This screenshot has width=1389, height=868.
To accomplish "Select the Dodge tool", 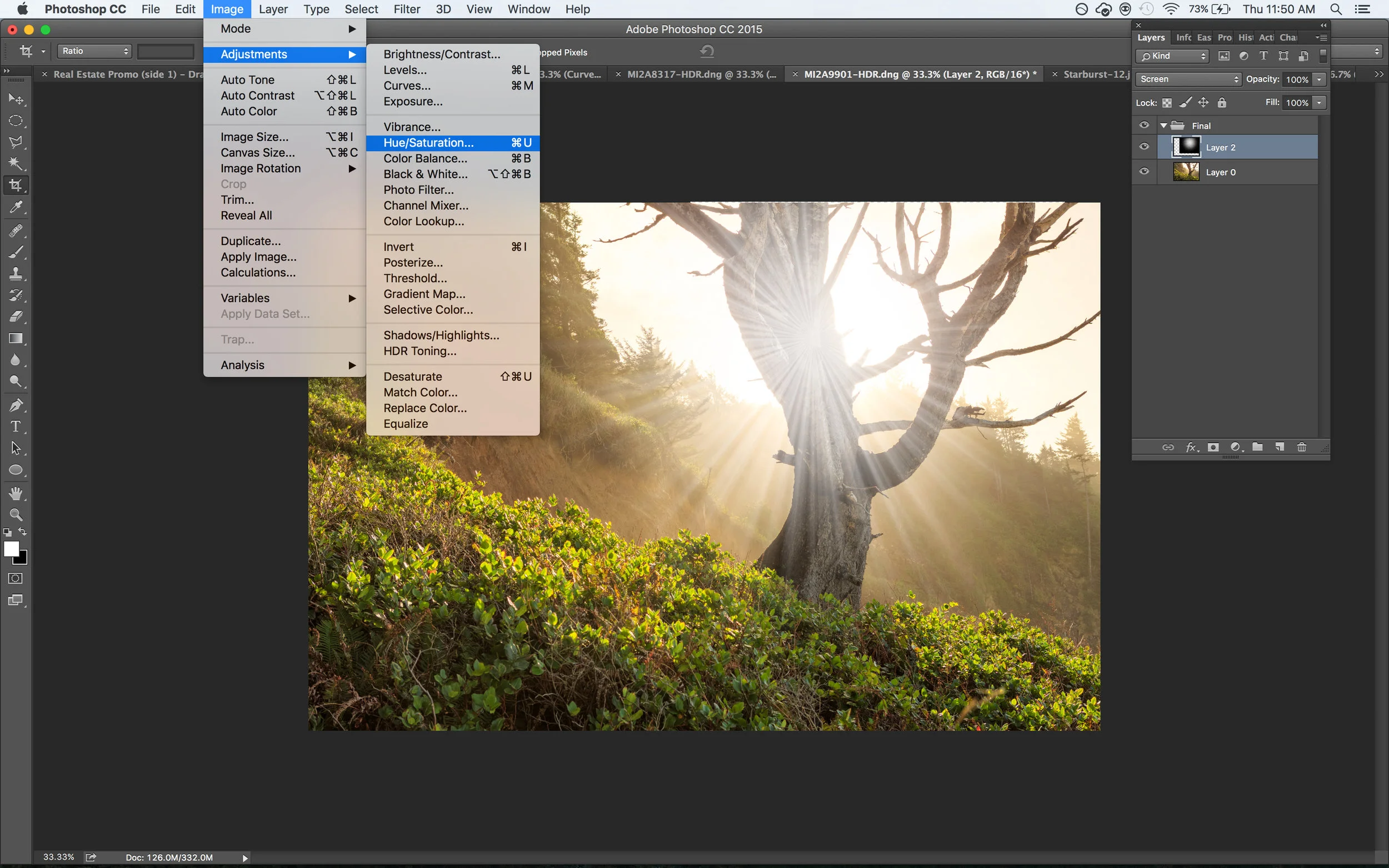I will (x=16, y=381).
